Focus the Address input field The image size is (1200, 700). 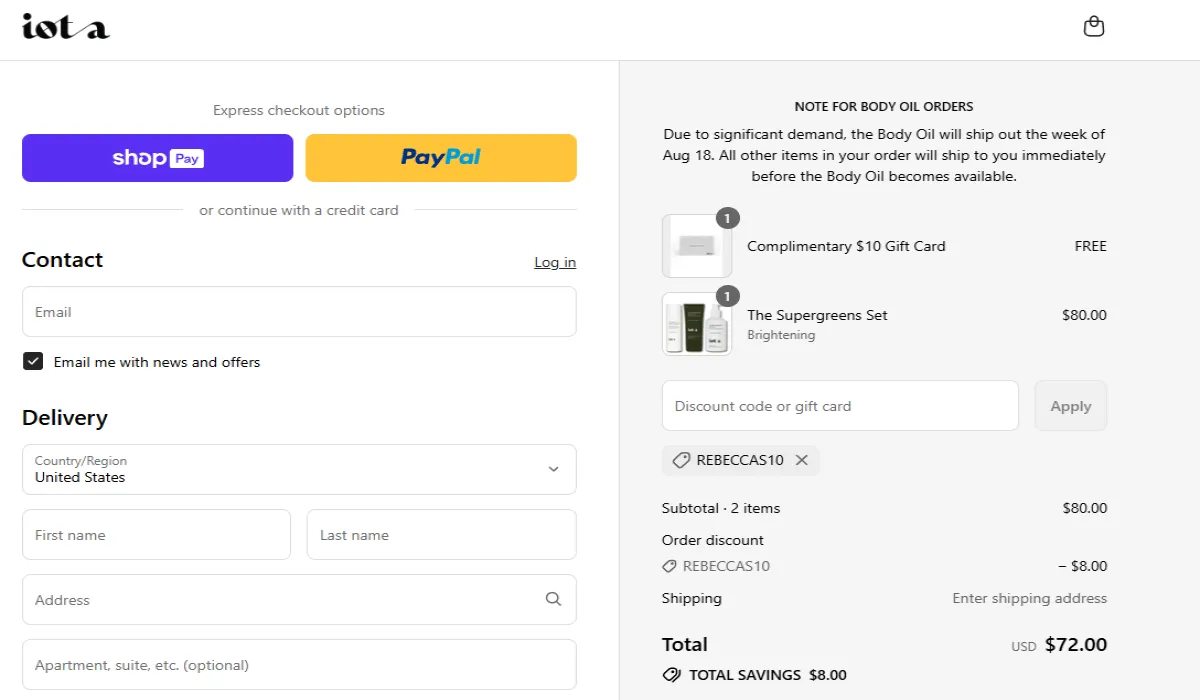coord(299,600)
